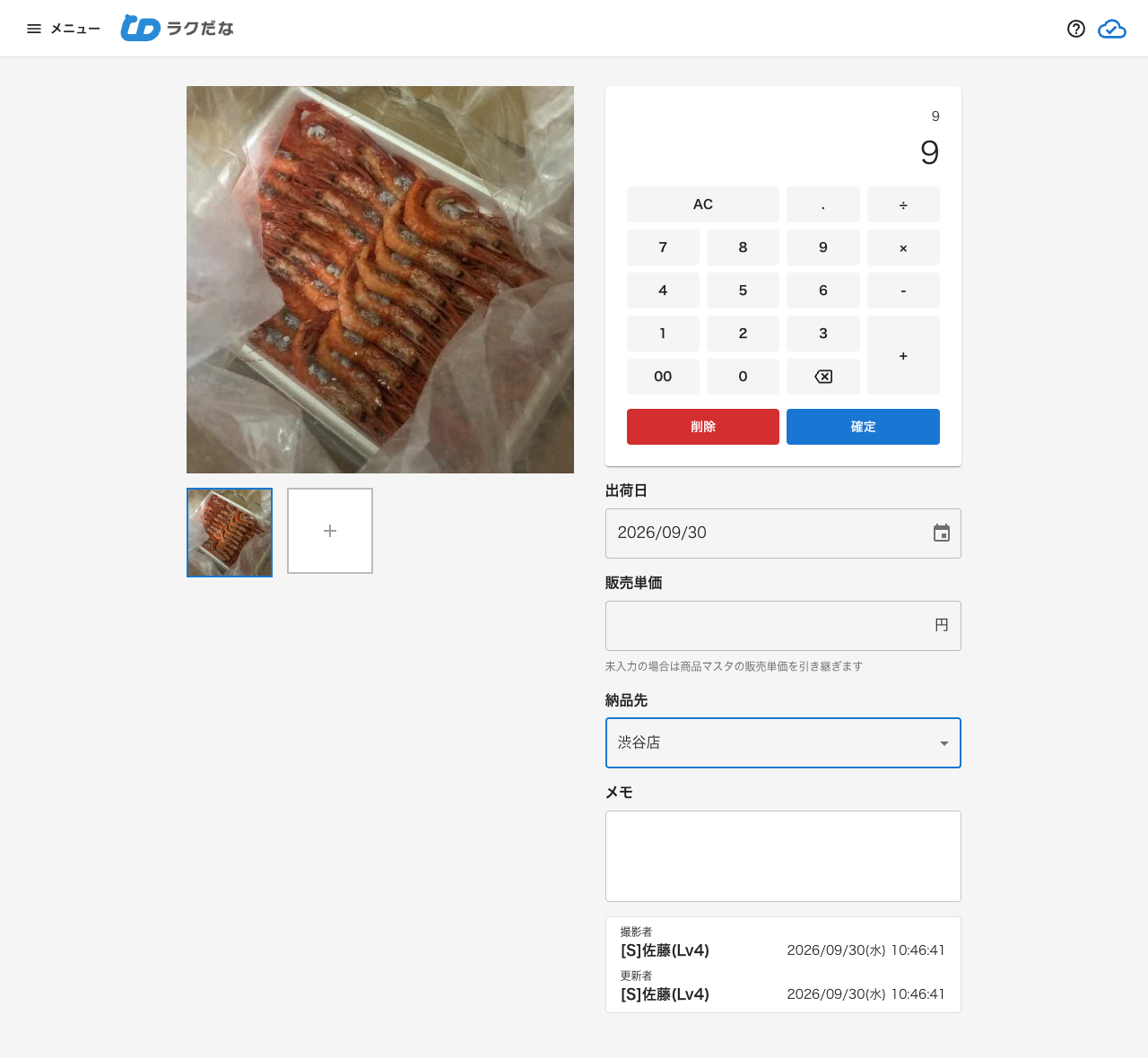Tap the double zero 00 key
1148x1058 pixels.
663,377
